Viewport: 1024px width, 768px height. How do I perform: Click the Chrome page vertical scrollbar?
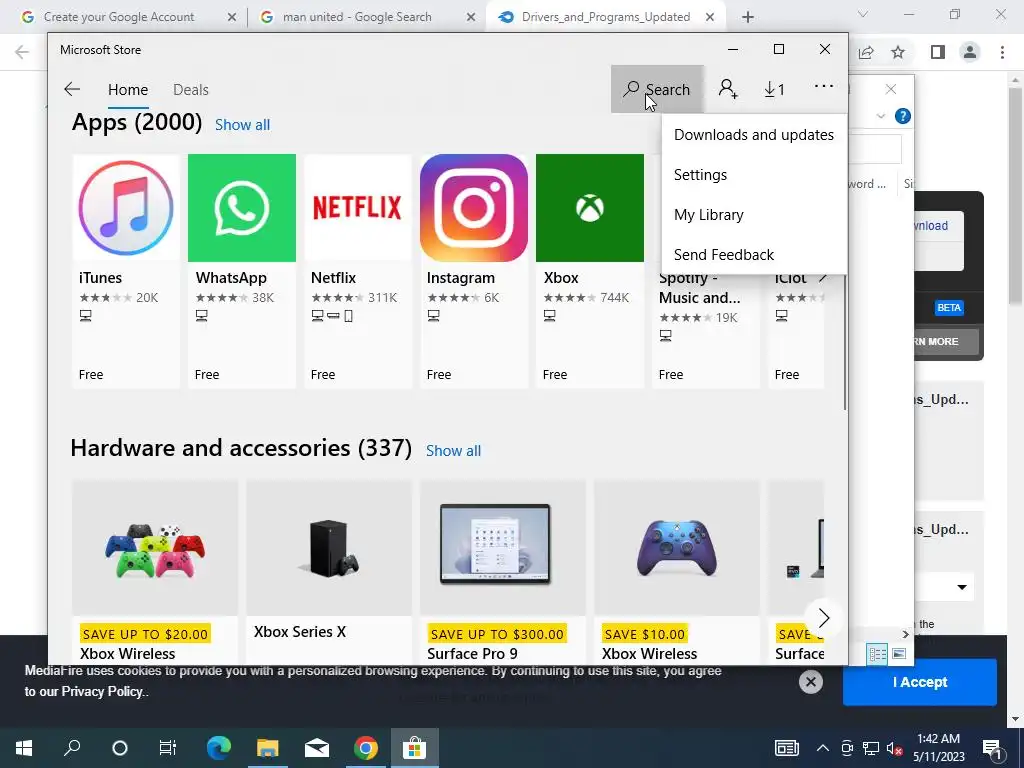[1015, 196]
